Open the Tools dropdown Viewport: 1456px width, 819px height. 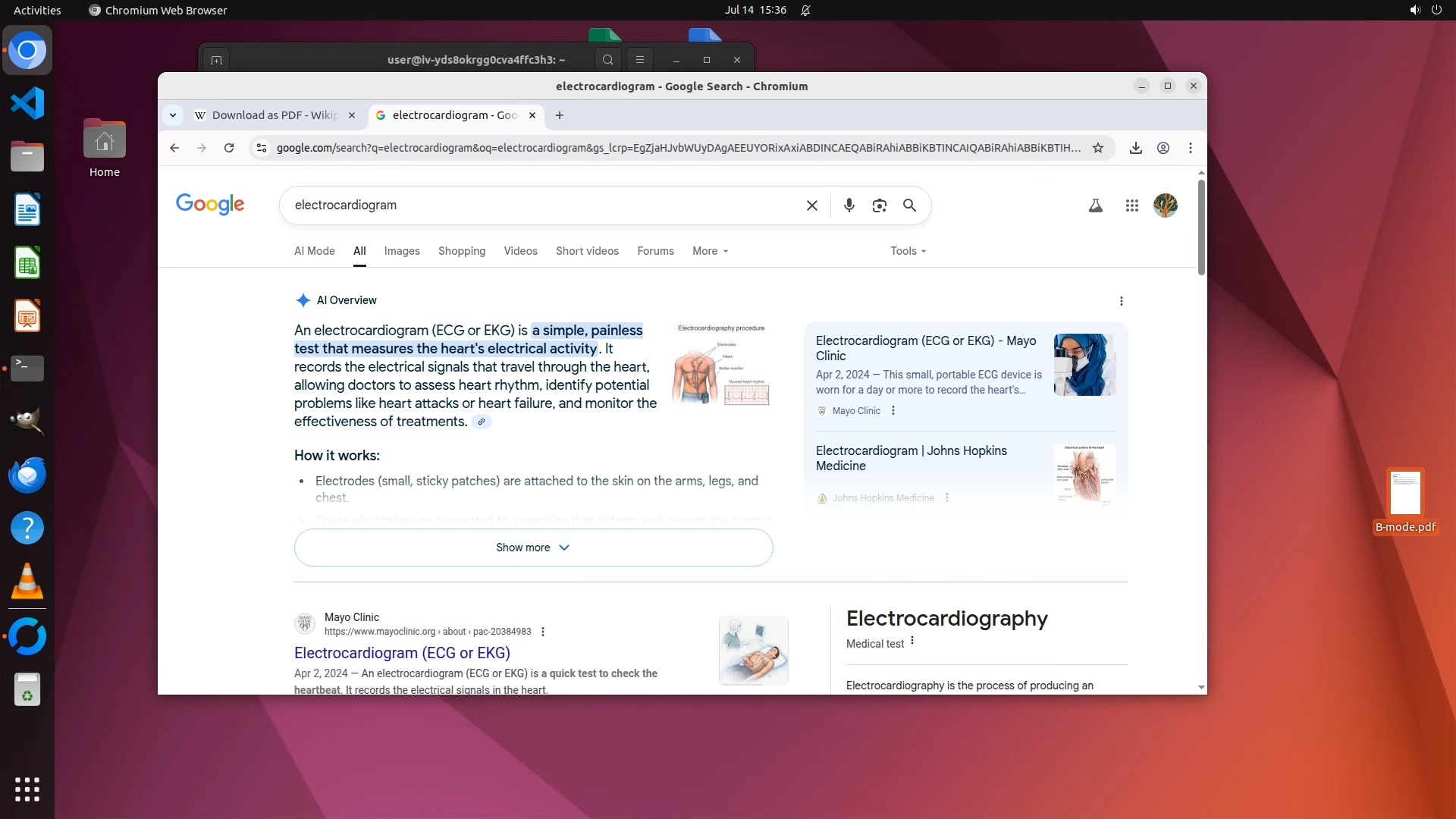[908, 251]
